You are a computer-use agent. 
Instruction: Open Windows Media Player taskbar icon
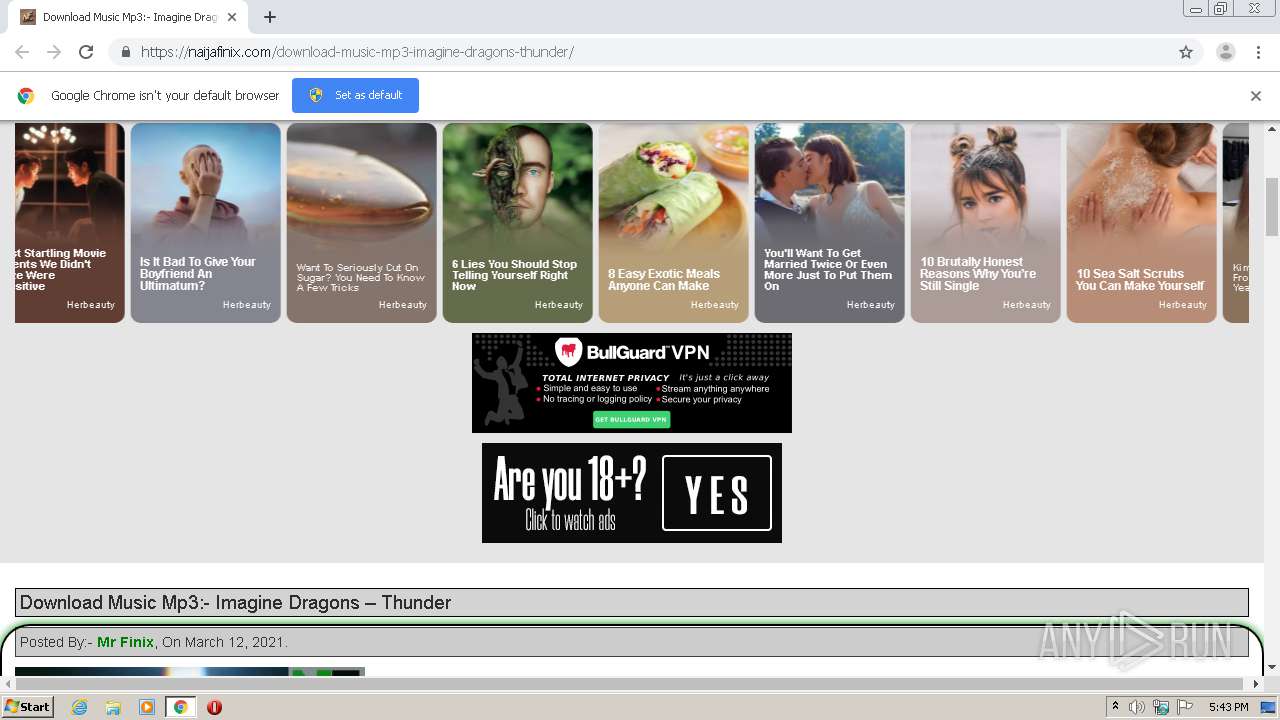click(x=147, y=707)
